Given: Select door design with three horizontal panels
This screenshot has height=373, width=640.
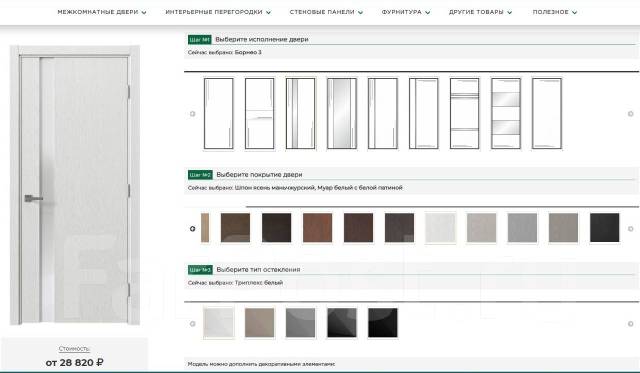Looking at the screenshot, I should click(x=465, y=113).
